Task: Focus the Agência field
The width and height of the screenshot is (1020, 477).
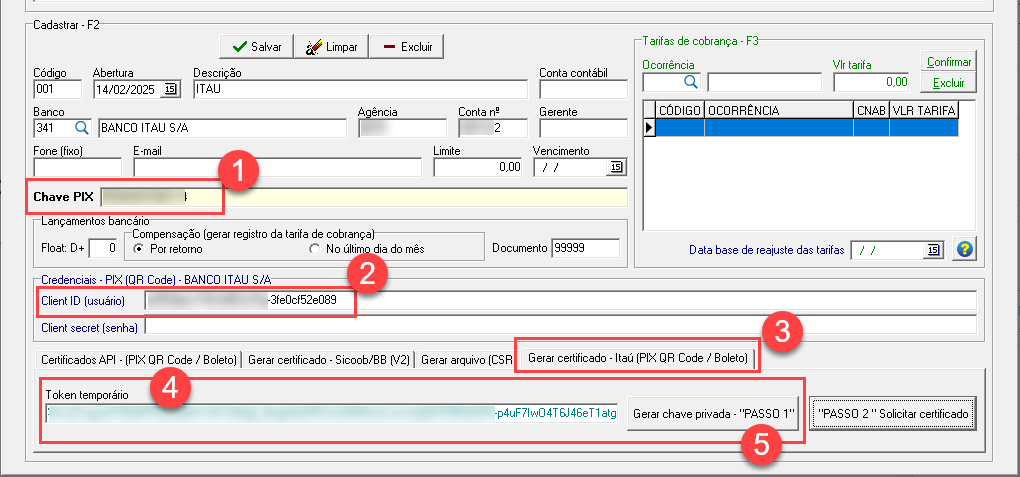Action: tap(403, 128)
